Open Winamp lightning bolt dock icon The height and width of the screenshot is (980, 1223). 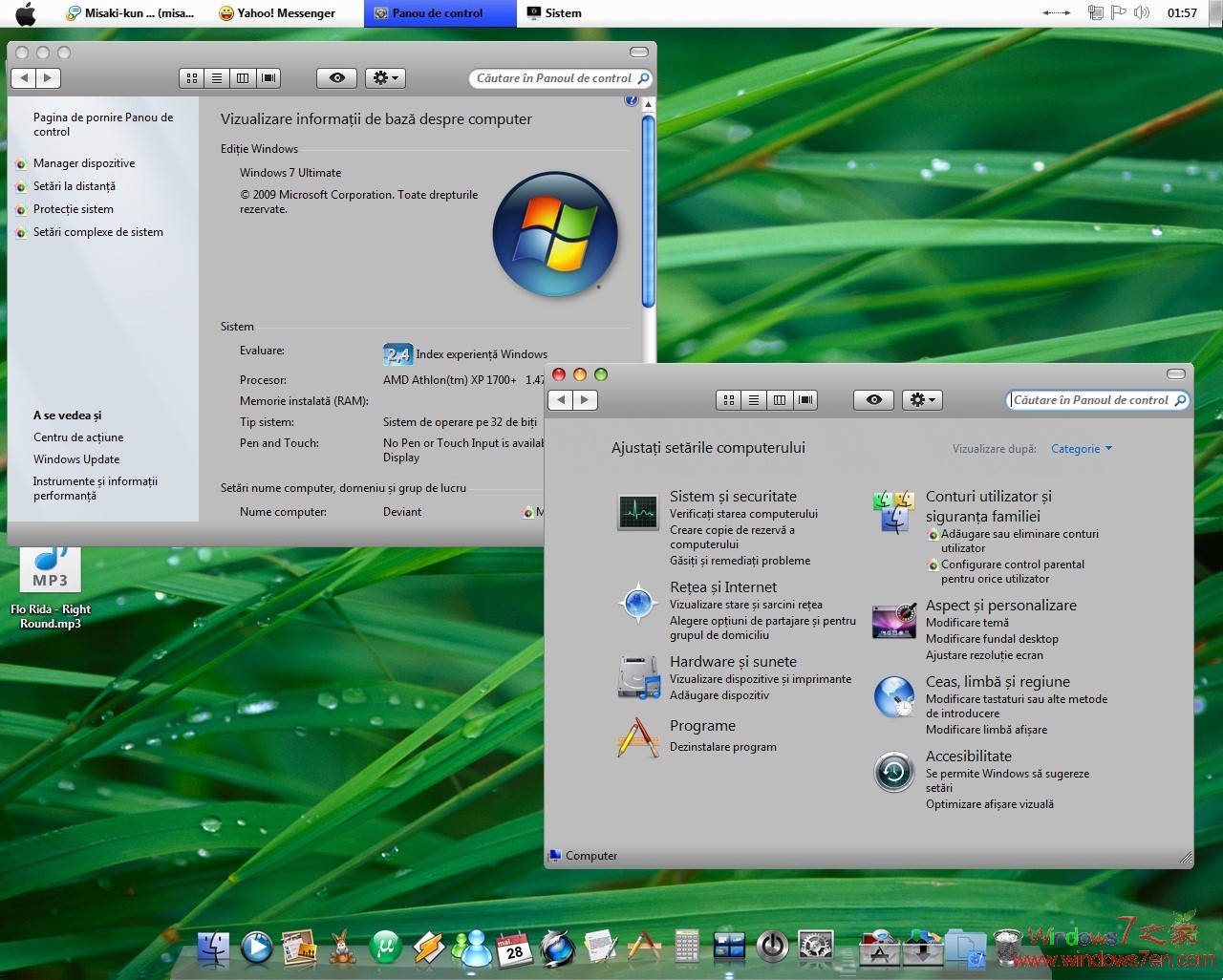pyautogui.click(x=429, y=948)
